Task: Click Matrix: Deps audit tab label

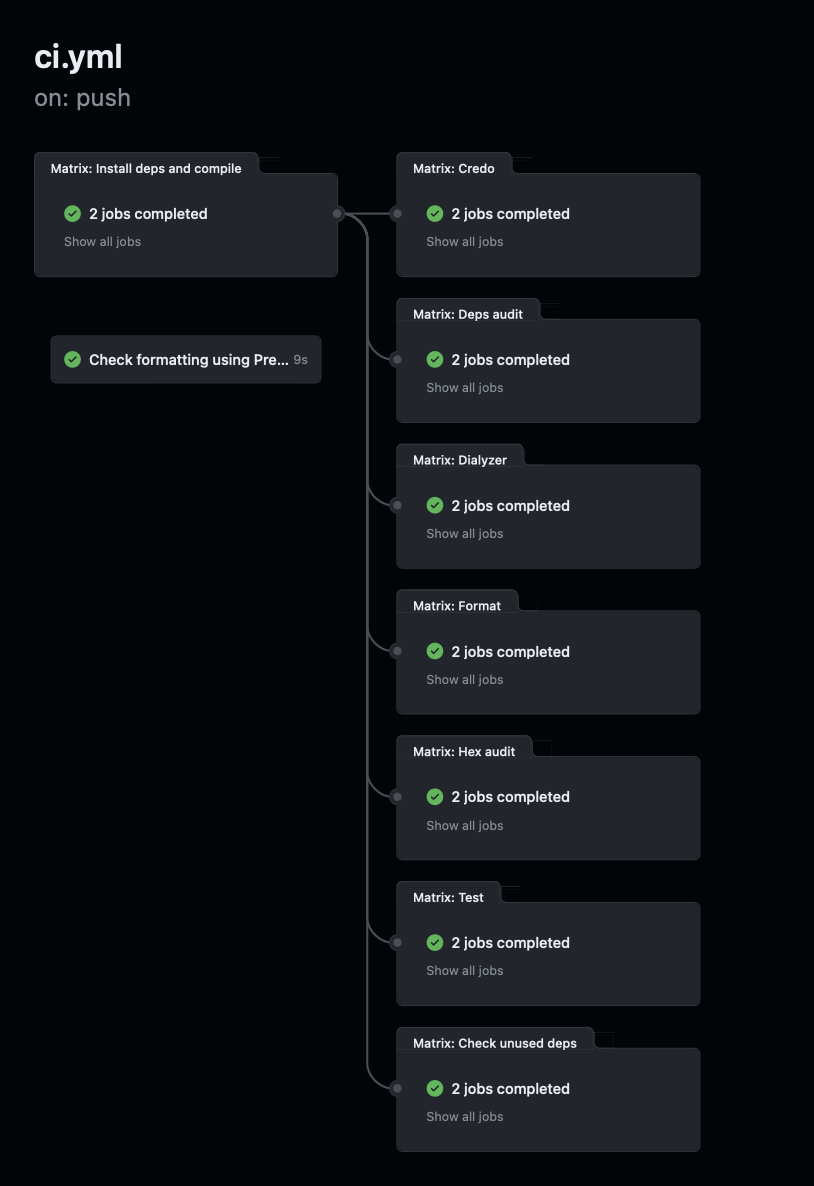Action: (467, 314)
